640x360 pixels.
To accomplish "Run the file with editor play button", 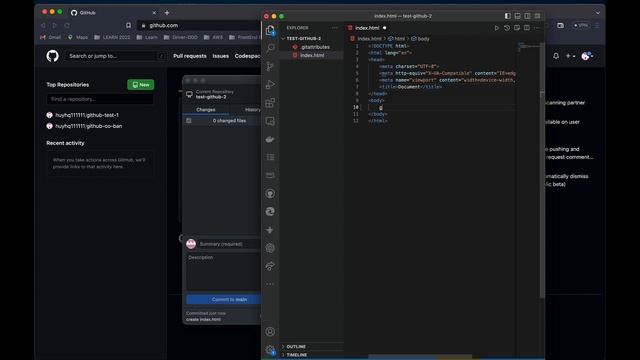I will pyautogui.click(x=497, y=28).
